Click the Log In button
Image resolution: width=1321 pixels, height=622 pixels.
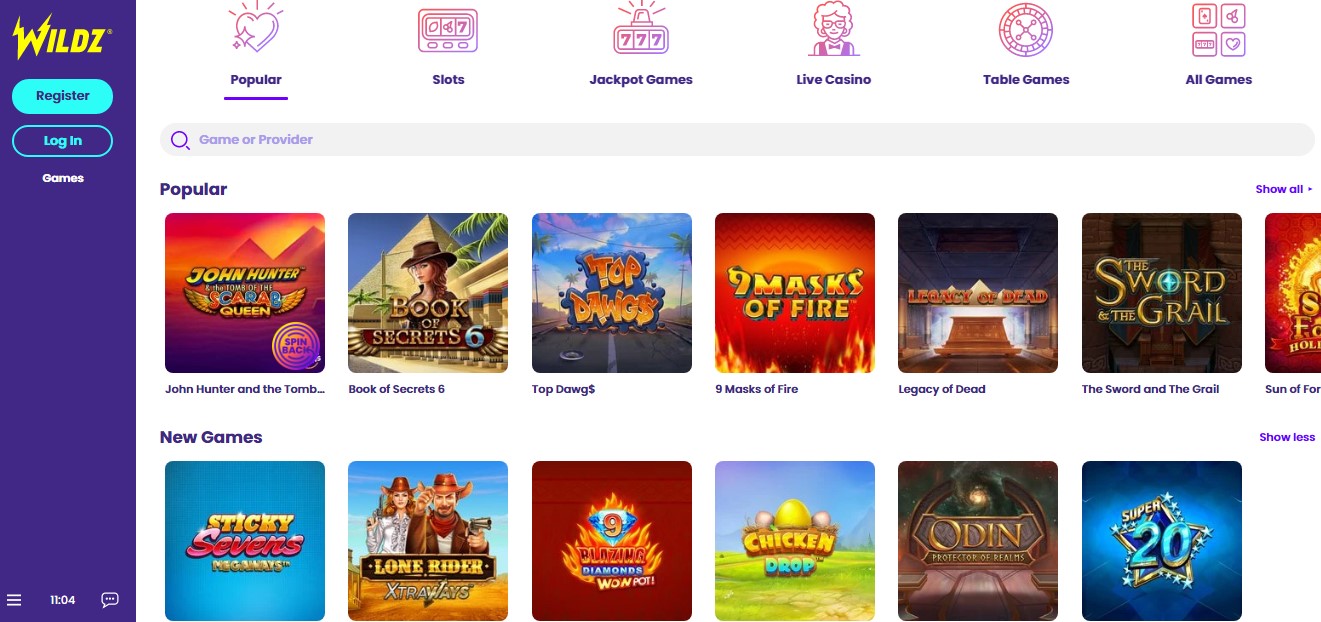[62, 141]
